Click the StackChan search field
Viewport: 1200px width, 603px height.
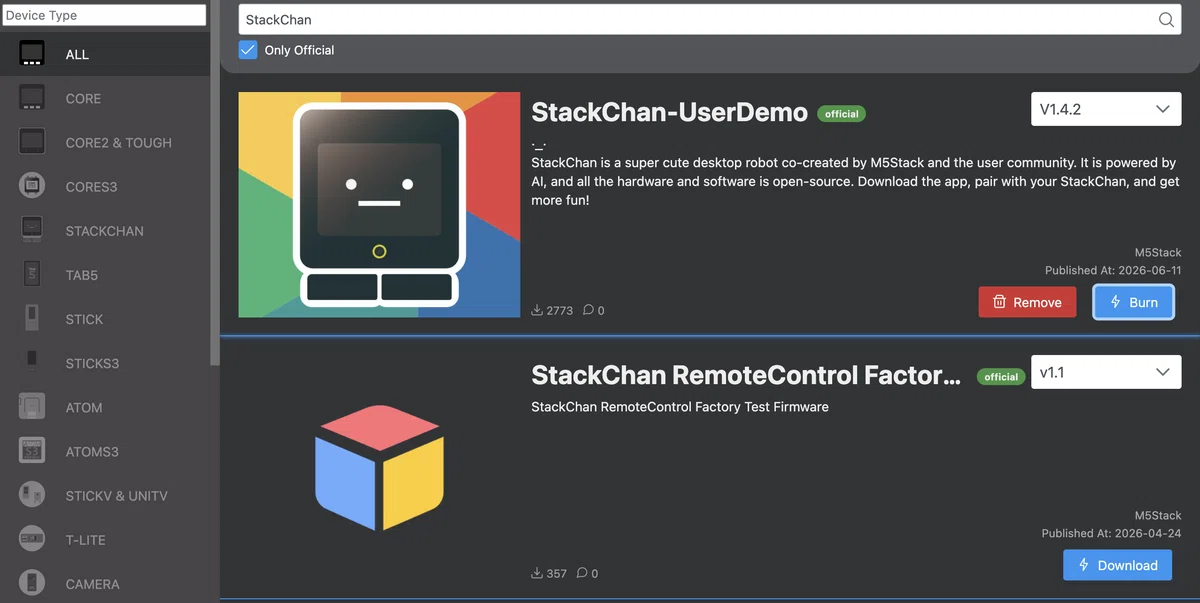pyautogui.click(x=710, y=20)
